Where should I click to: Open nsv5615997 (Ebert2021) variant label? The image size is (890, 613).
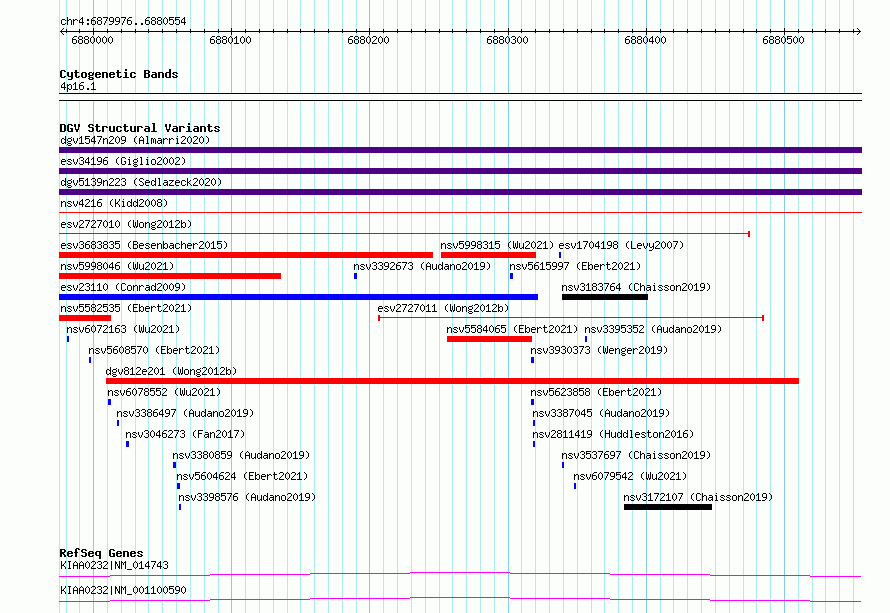[575, 266]
